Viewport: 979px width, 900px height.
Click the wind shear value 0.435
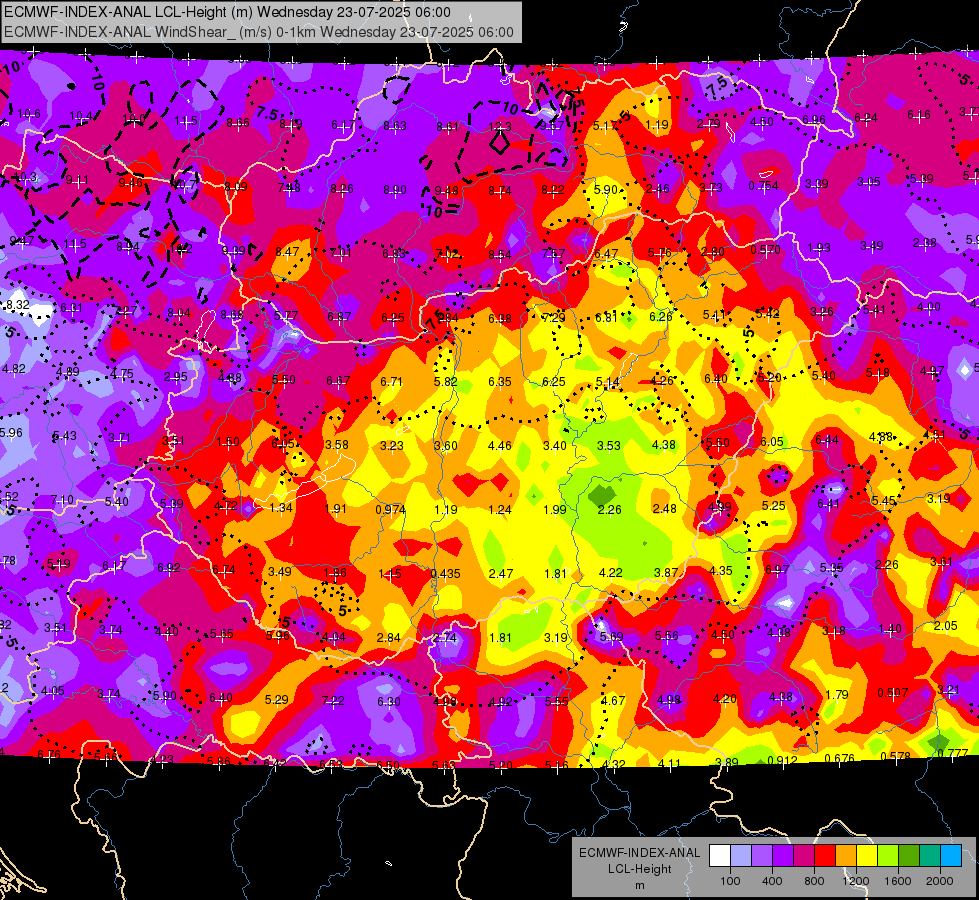coord(446,573)
